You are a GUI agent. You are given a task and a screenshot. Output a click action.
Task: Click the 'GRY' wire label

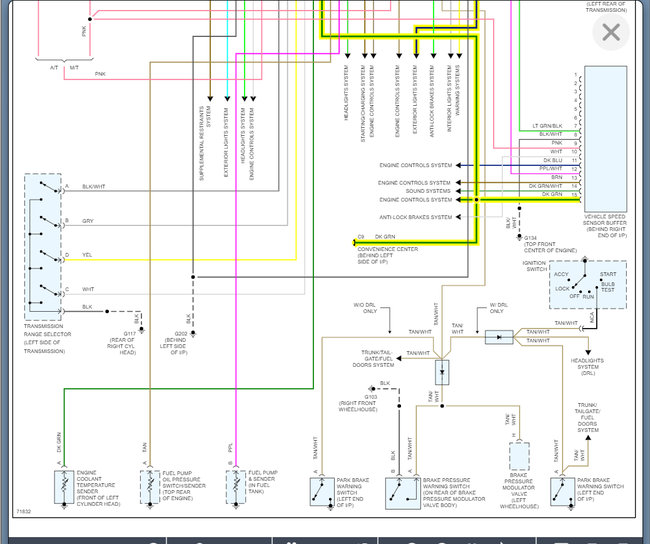[87, 221]
